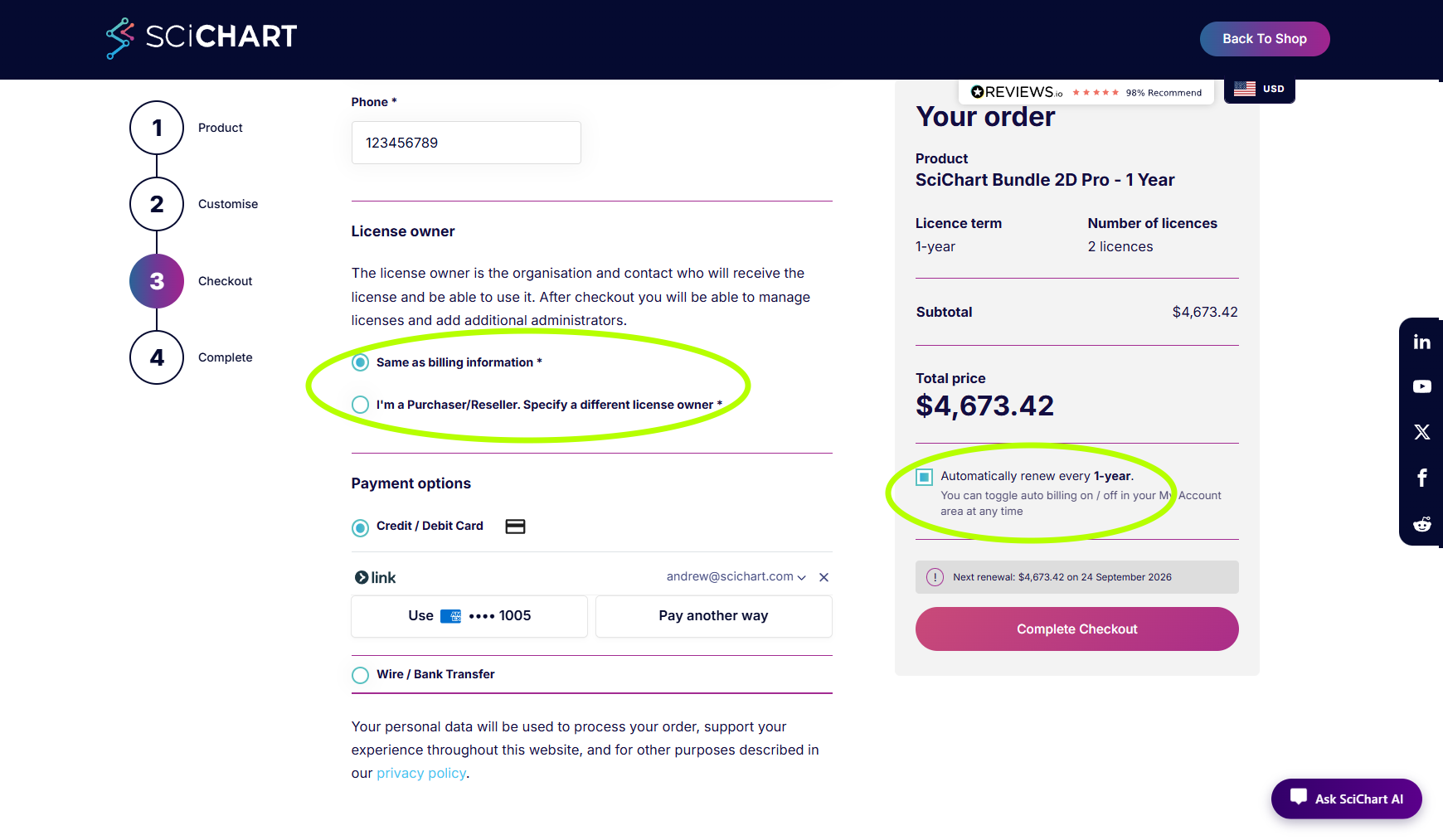This screenshot has width=1443, height=840.
Task: Remove saved Link account with X icon
Action: (x=824, y=577)
